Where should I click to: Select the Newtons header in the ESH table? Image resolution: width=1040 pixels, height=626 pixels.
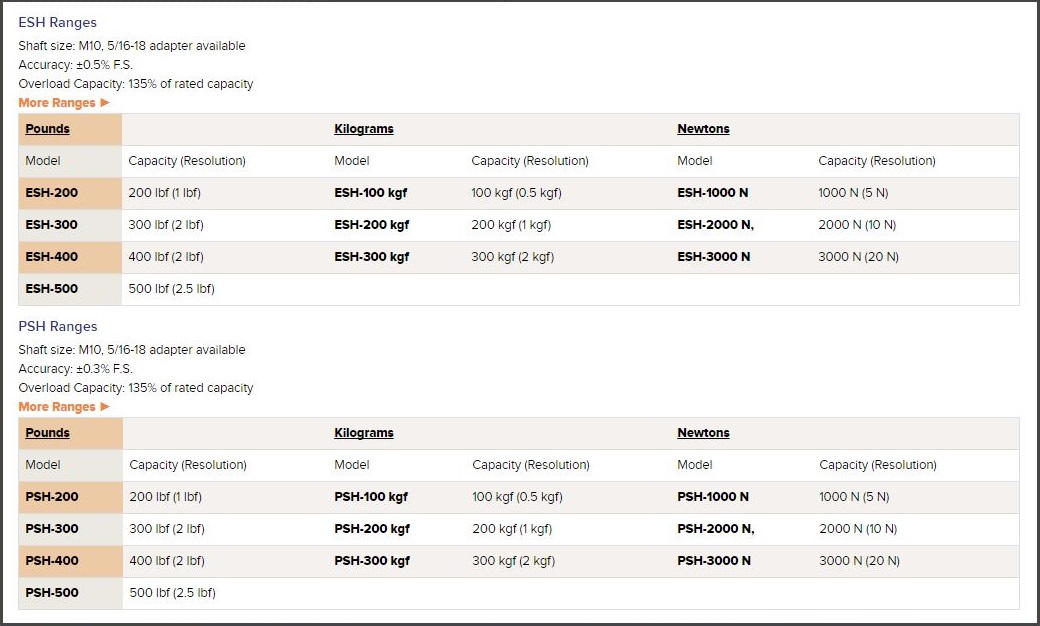(x=703, y=129)
